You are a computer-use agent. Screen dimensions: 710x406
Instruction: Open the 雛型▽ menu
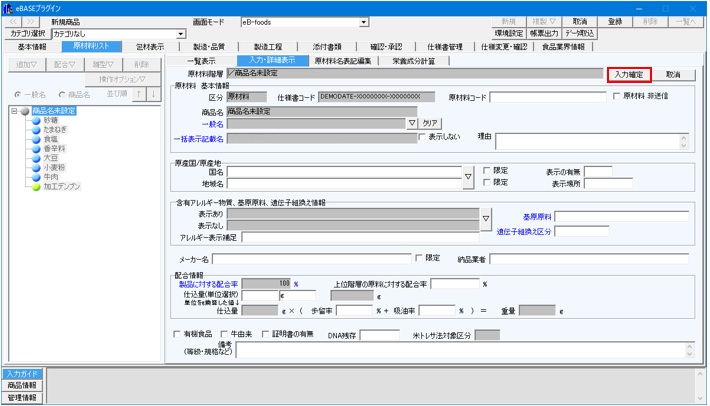click(x=103, y=65)
